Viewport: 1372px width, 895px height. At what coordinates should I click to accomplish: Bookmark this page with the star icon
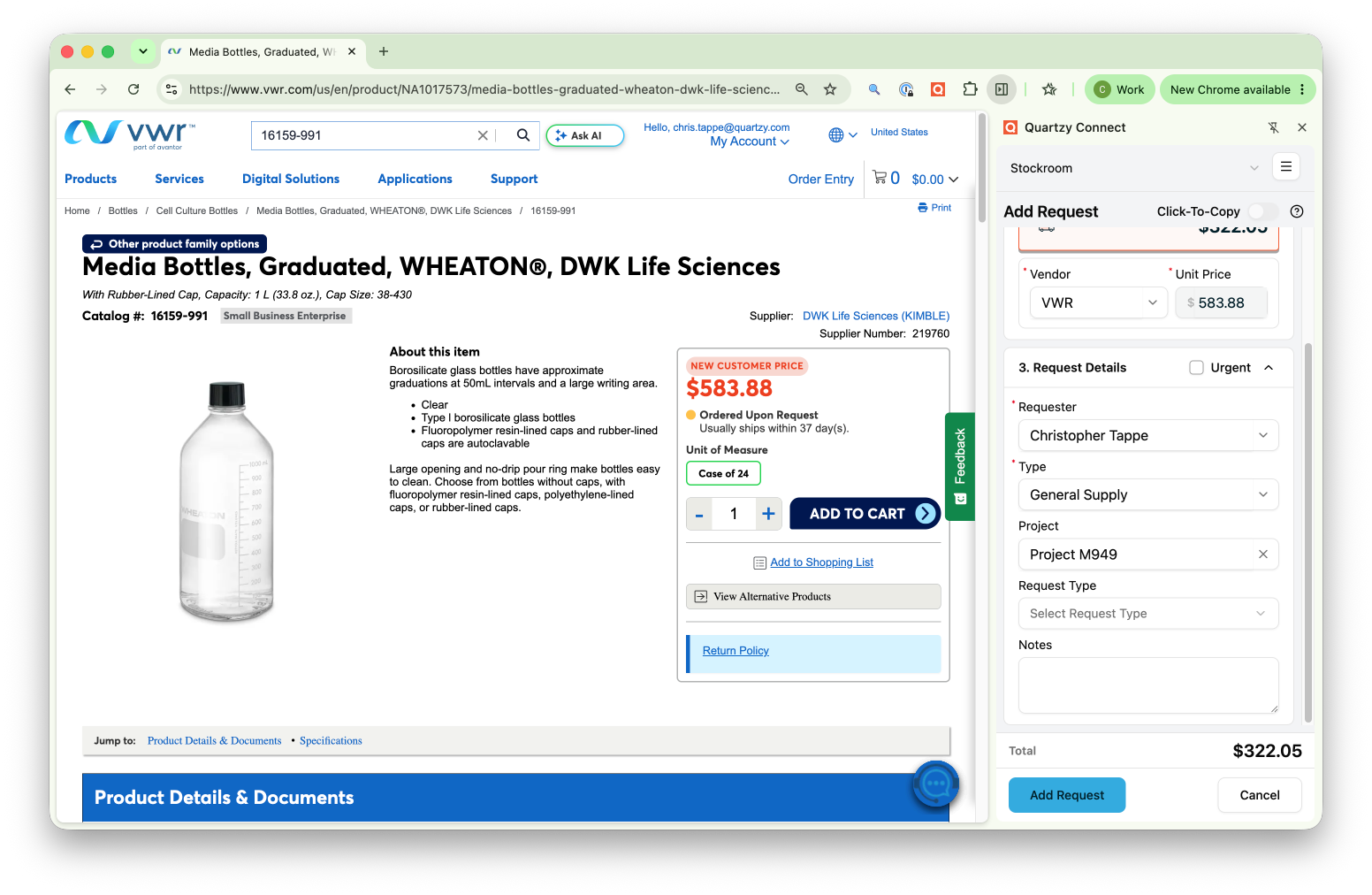pos(830,89)
